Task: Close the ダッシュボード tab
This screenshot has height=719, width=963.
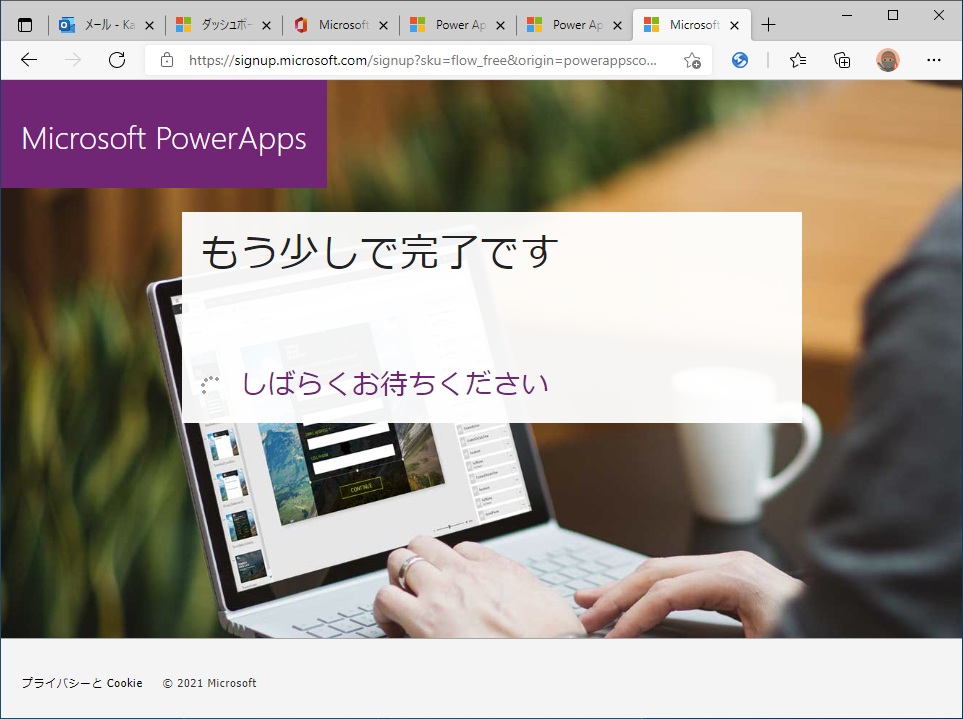Action: point(267,25)
